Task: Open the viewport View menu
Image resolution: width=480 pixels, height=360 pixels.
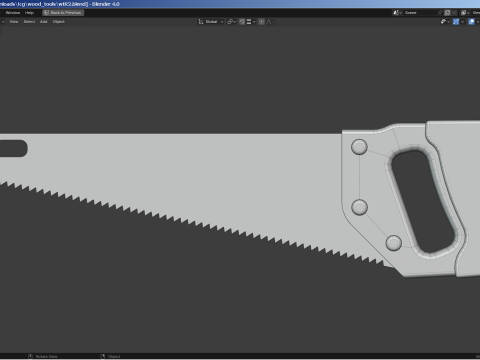Action: pos(14,22)
